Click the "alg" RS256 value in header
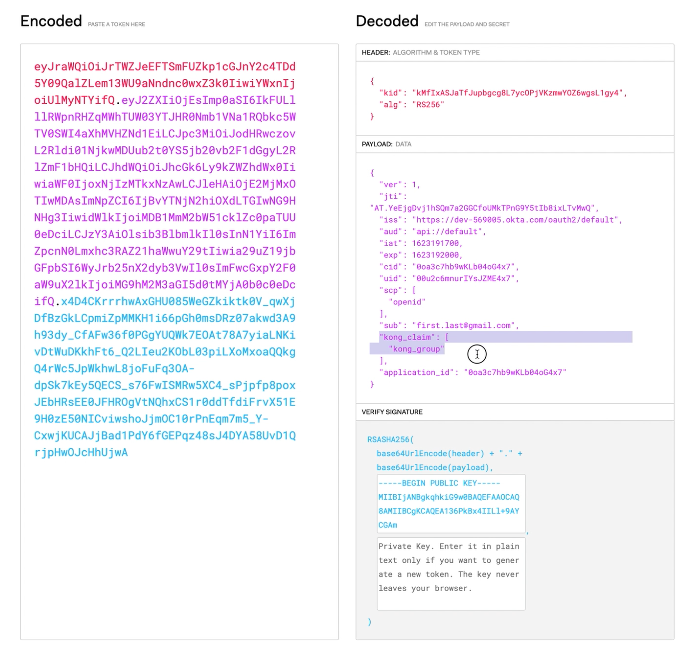 tap(433, 103)
